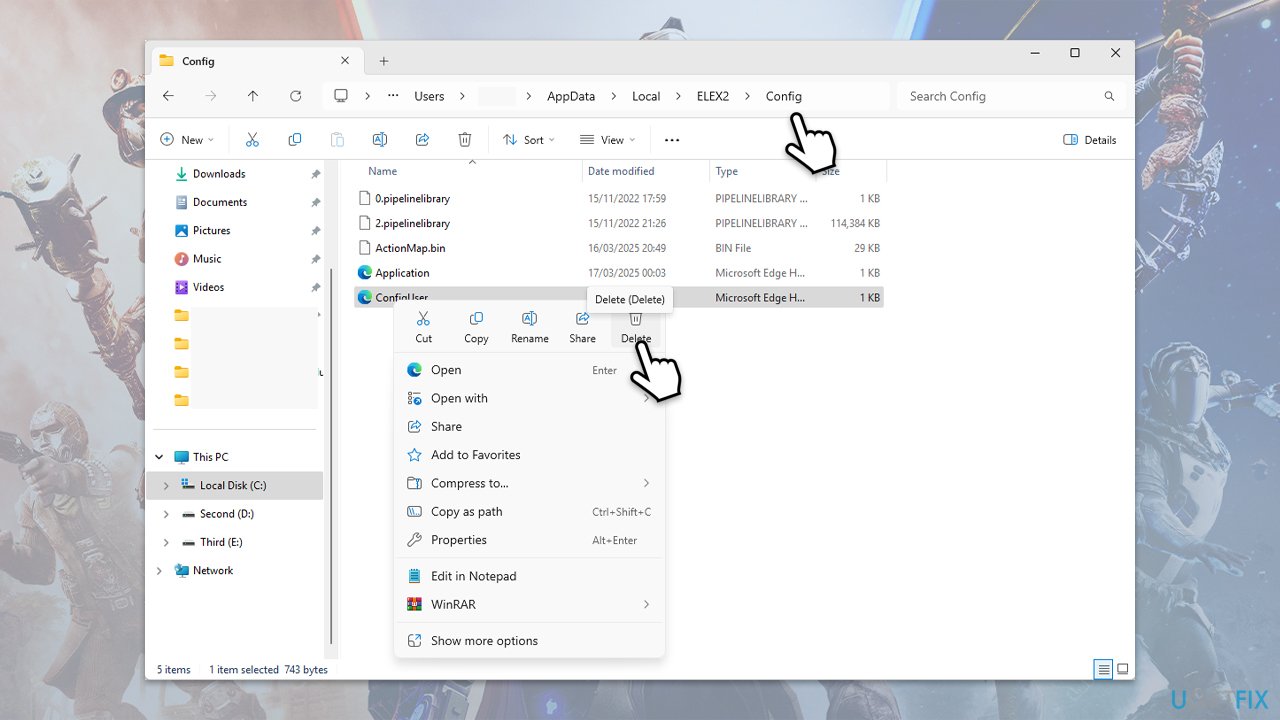Click the Paste icon on the toolbar

[x=337, y=139]
